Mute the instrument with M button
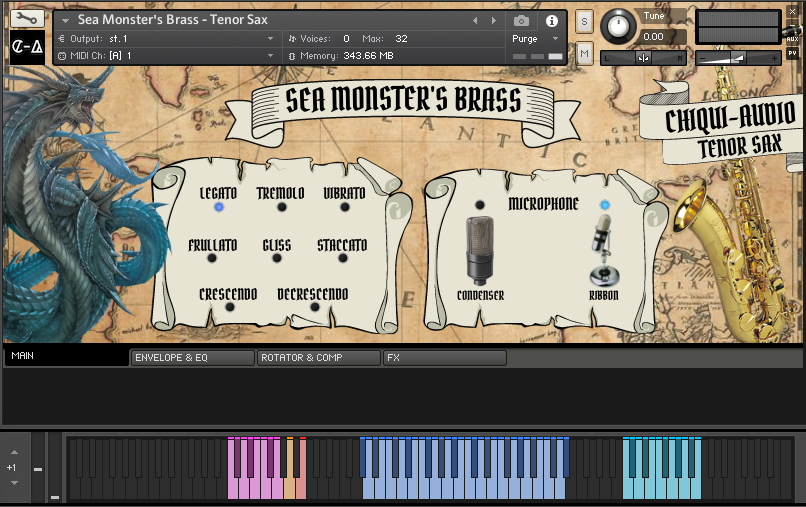The image size is (806, 507). [584, 51]
